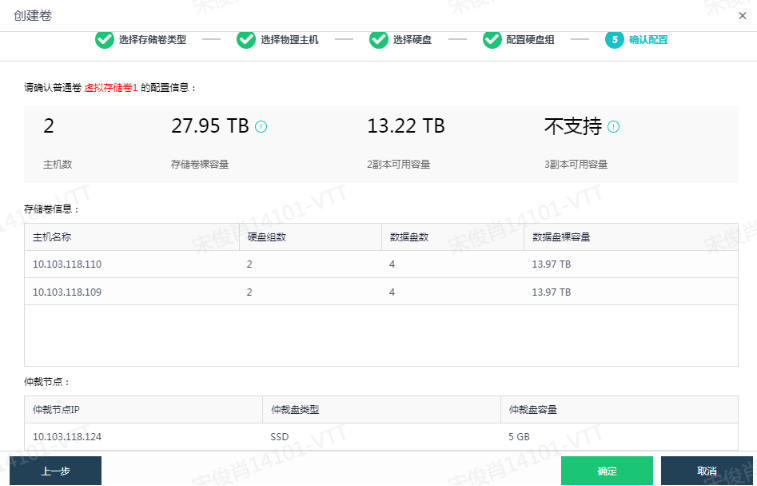Confirm configuration with the 确定 button

coord(606,471)
